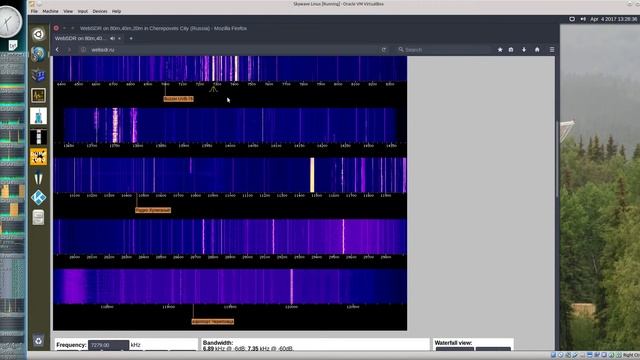The height and width of the screenshot is (360, 640).
Task: Click the Frequency kHz input field
Action: tap(109, 345)
